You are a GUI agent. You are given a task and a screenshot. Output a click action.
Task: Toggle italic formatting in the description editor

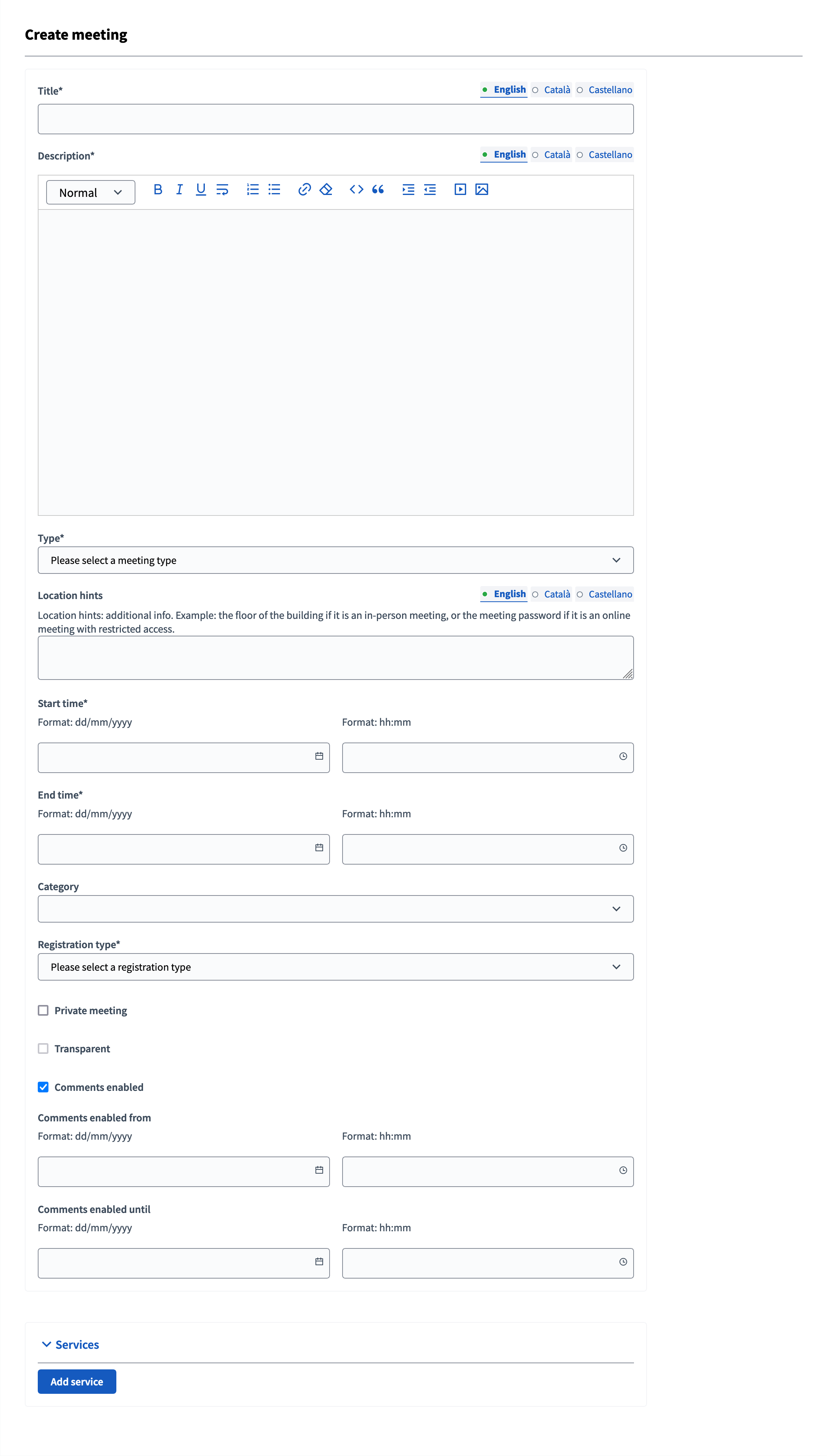point(180,189)
